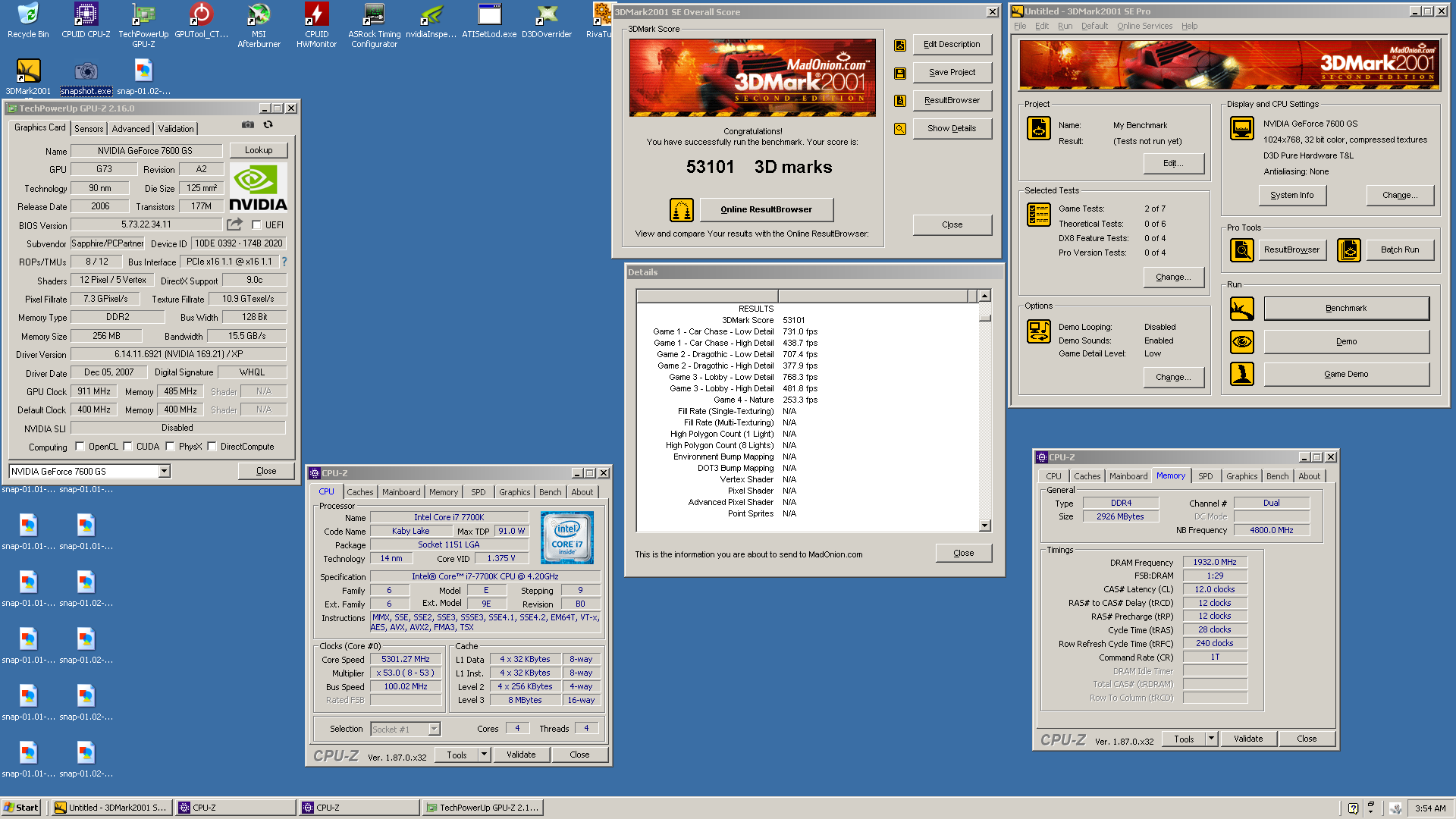
Task: Open the Mainboard tab in left CPU-Z
Action: coord(401,492)
